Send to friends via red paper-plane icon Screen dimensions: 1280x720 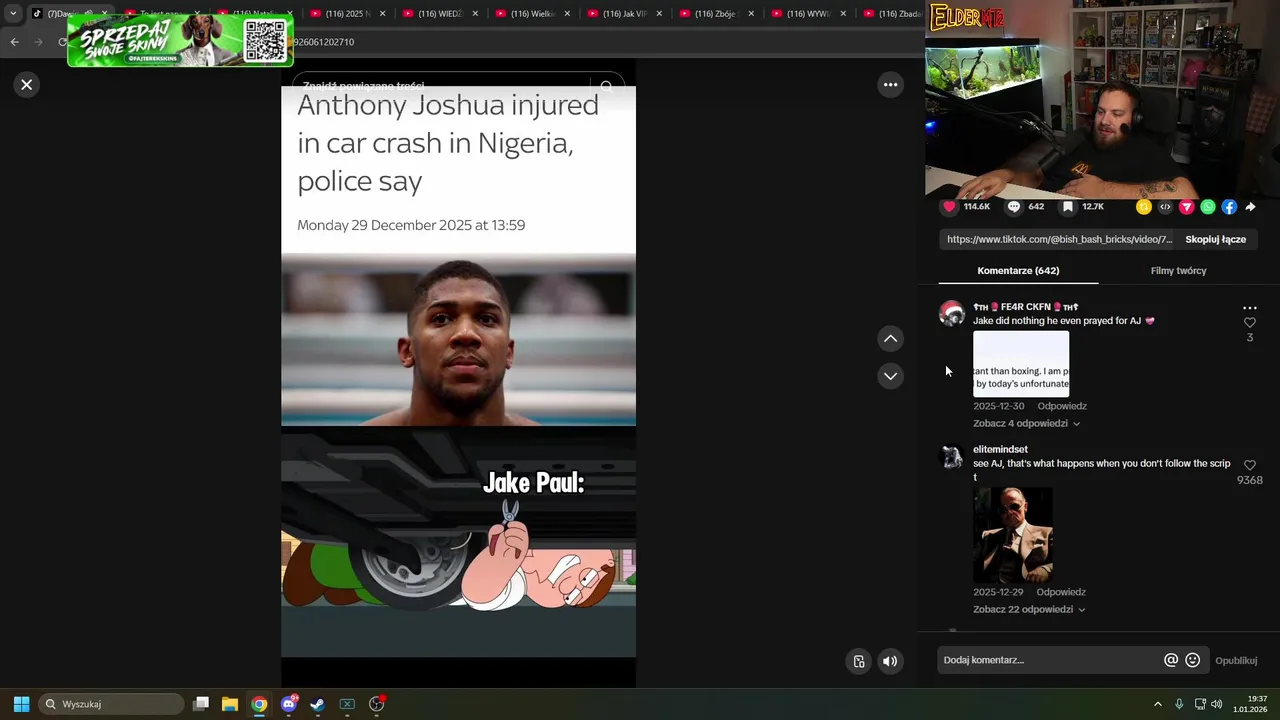point(1187,207)
